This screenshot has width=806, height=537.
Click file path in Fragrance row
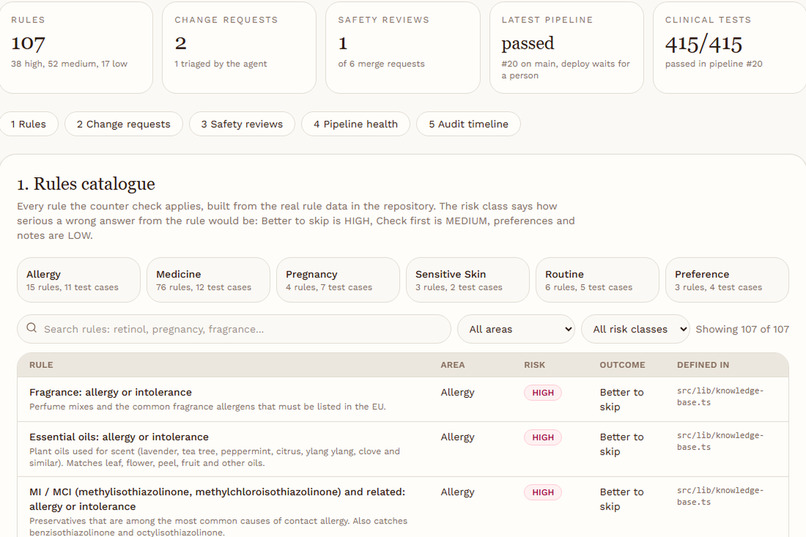720,396
